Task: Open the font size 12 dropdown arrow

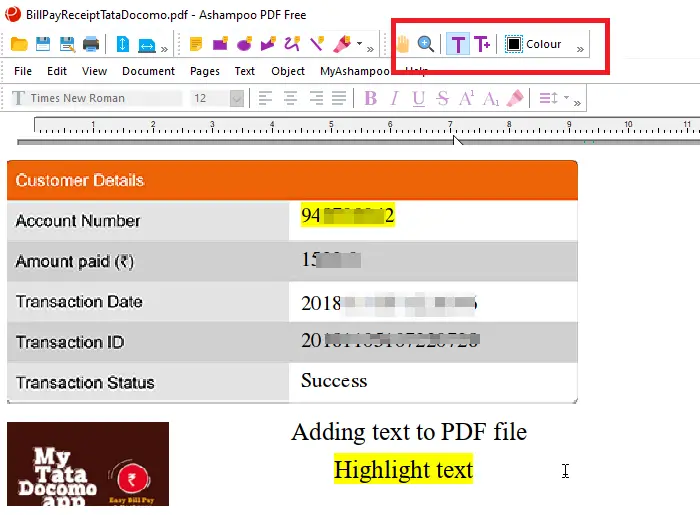Action: tap(237, 98)
